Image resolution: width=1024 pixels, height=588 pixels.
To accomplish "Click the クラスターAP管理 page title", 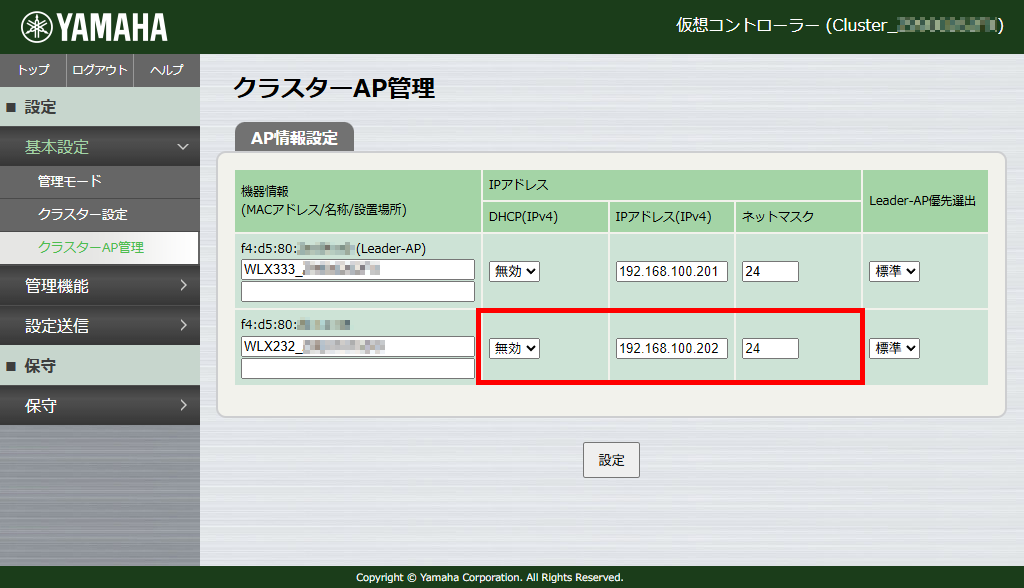I will click(334, 88).
